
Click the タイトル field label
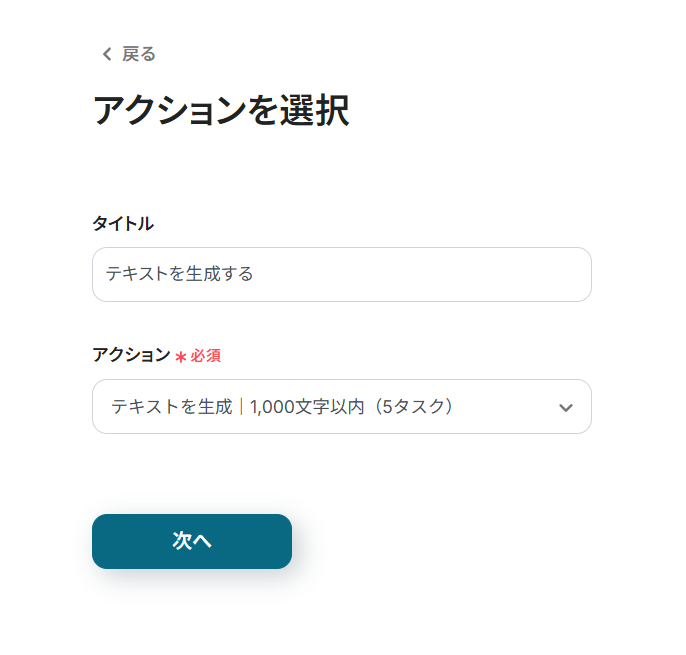[x=122, y=224]
